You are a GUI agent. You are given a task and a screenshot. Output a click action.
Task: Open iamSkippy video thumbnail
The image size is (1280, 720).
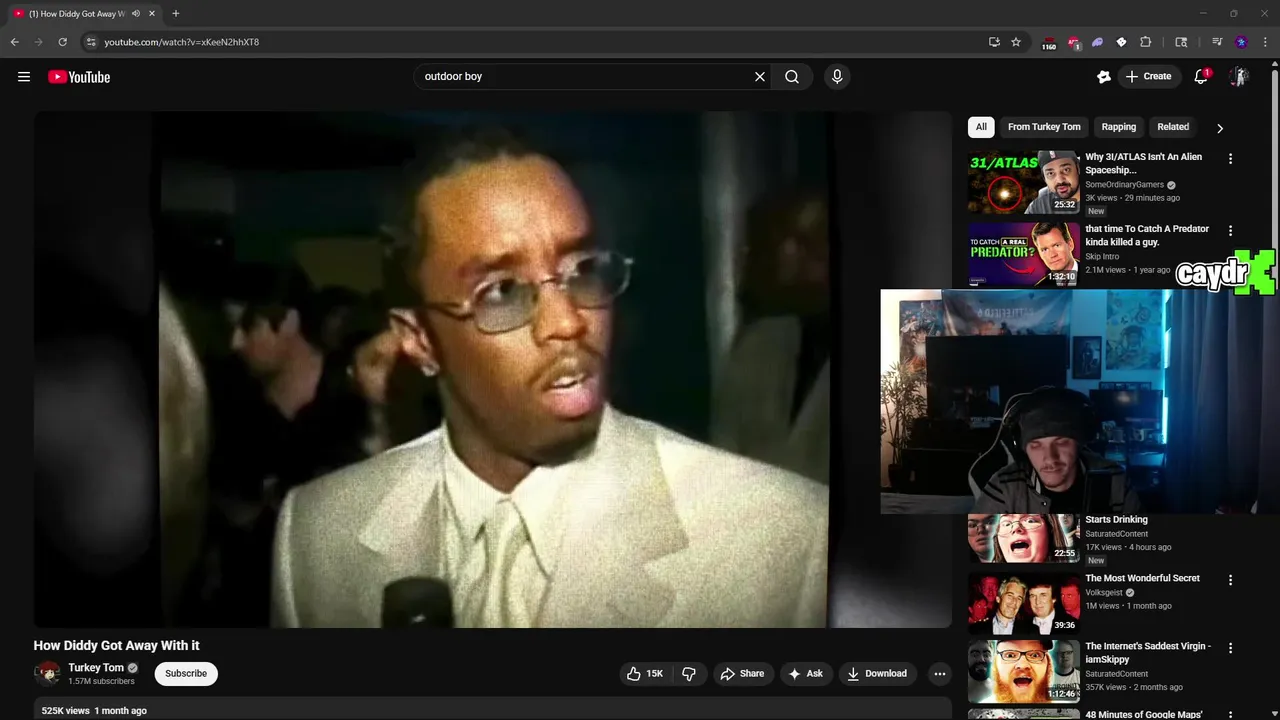point(1024,671)
